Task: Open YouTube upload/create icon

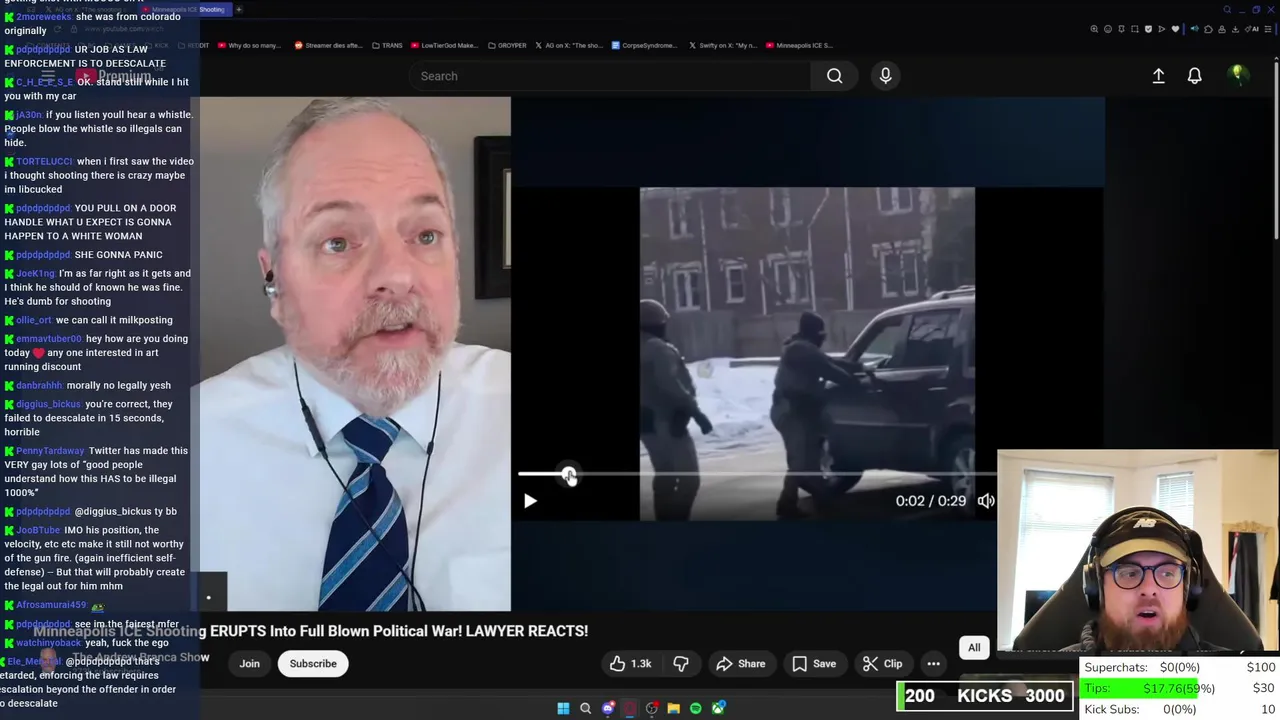Action: [1158, 76]
